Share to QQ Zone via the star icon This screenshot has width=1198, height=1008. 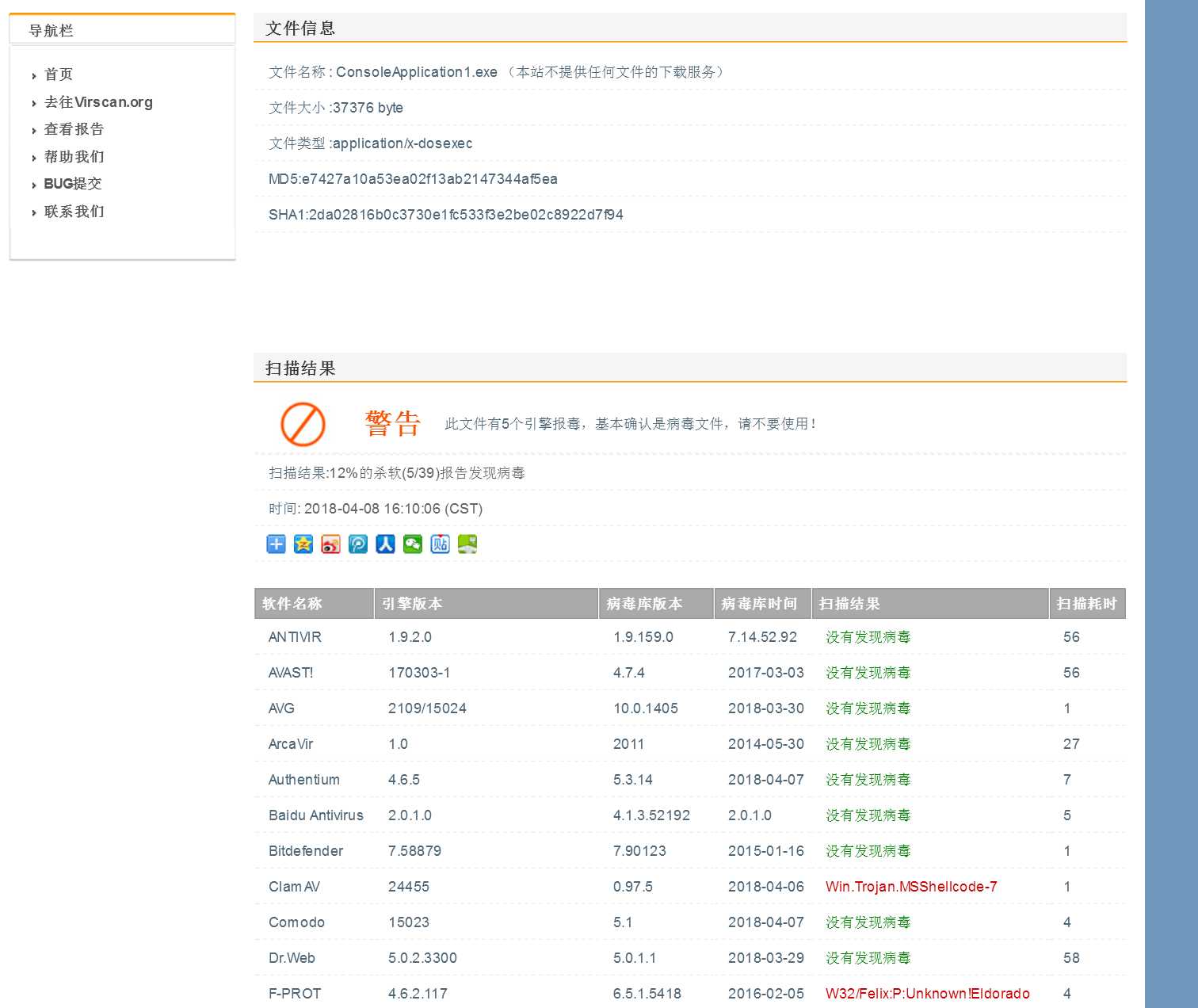click(x=303, y=544)
